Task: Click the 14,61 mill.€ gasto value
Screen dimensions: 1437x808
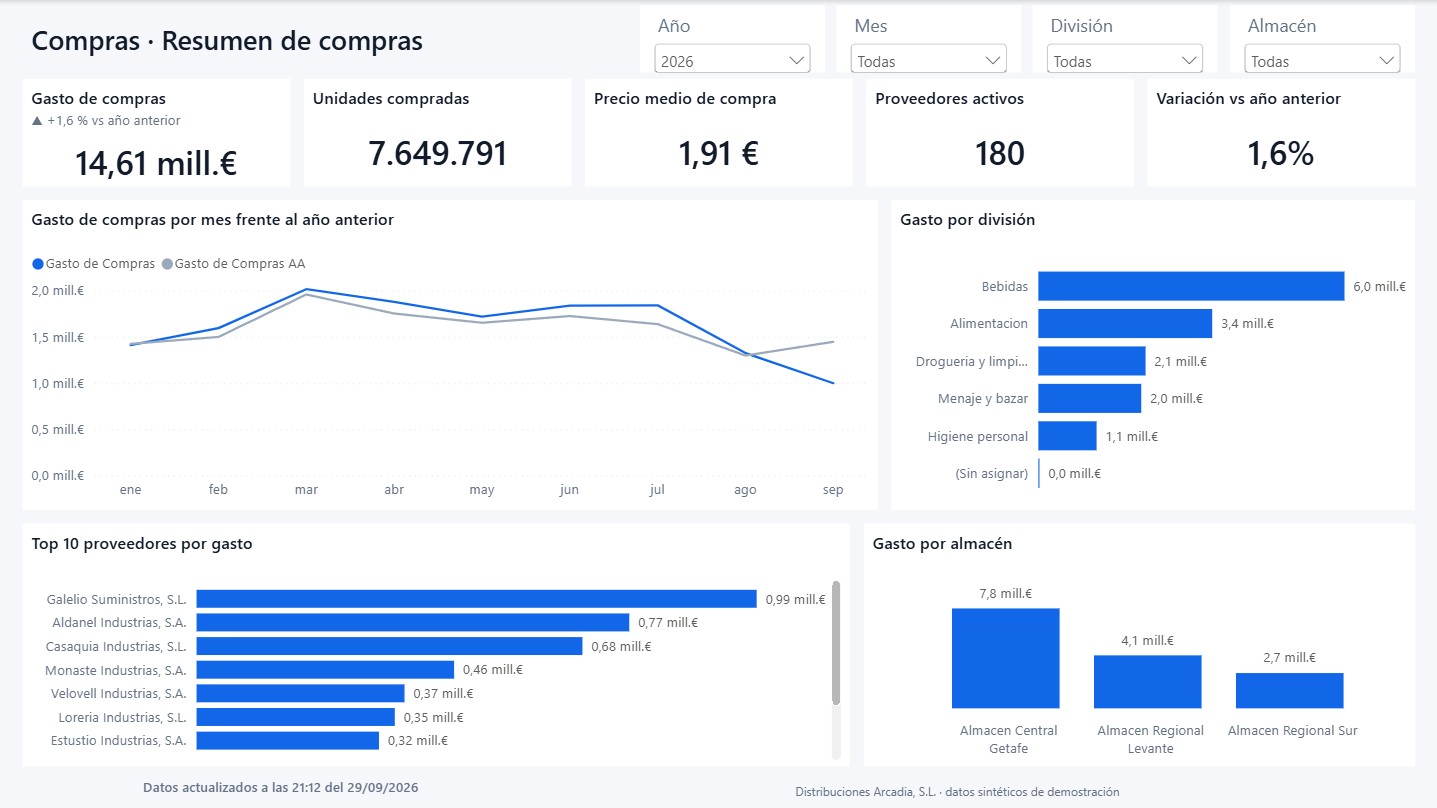Action: (155, 163)
